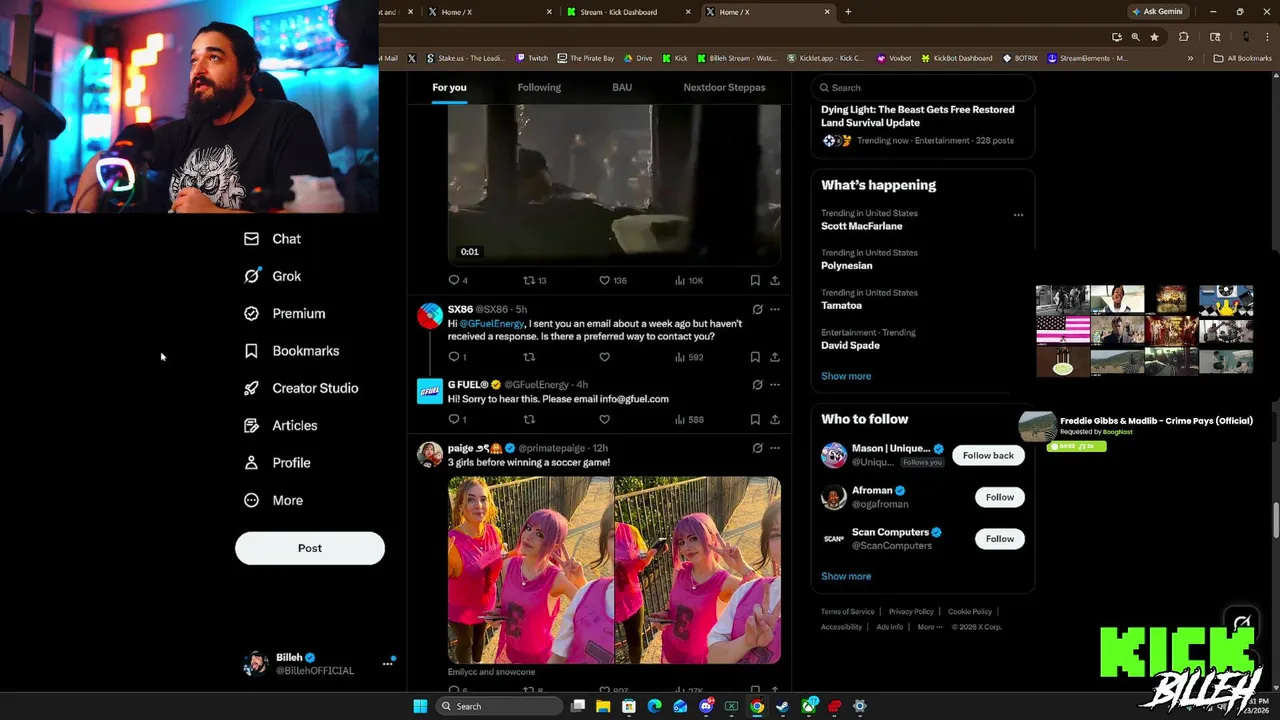Open the Twitch bookmark
Image resolution: width=1280 pixels, height=720 pixels.
[x=532, y=58]
